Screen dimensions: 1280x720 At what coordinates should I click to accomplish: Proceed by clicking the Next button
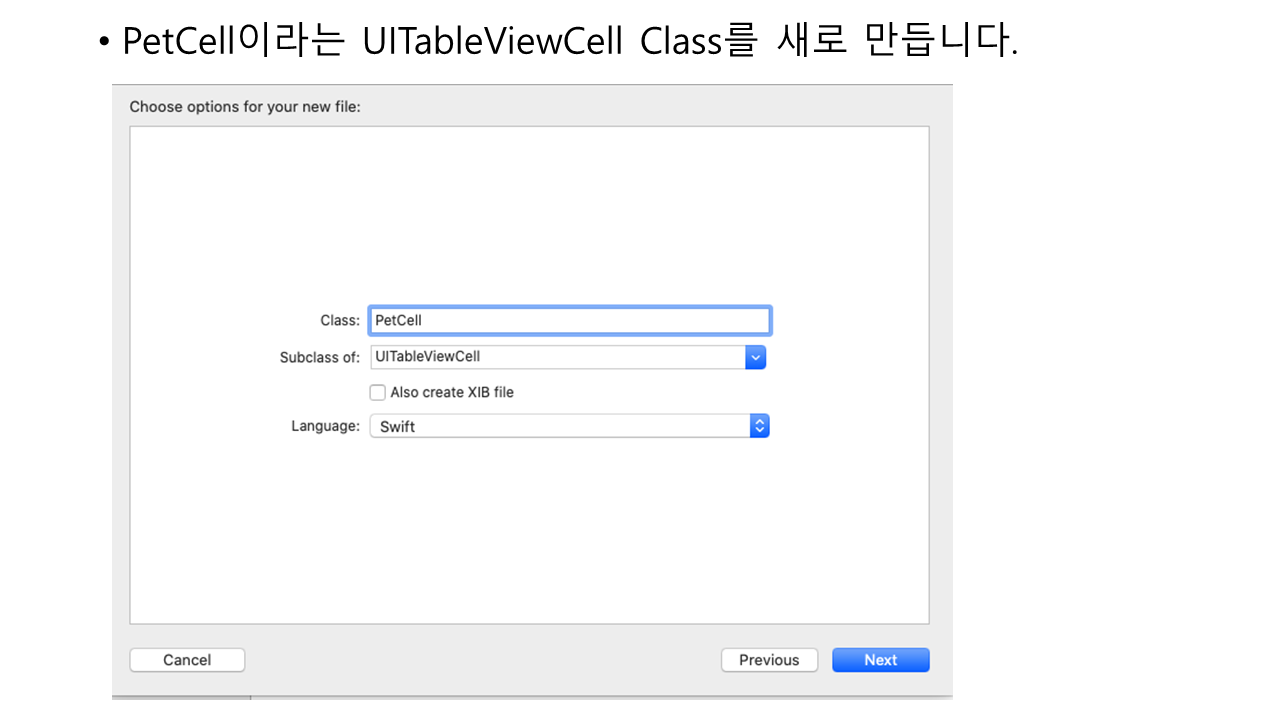[x=881, y=660]
